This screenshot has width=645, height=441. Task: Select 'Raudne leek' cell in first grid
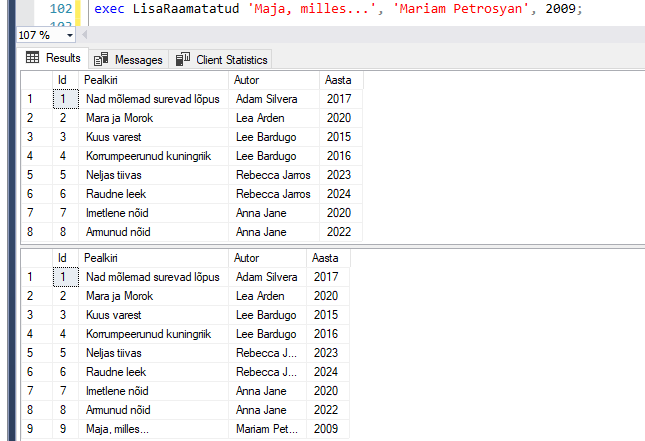(x=114, y=193)
